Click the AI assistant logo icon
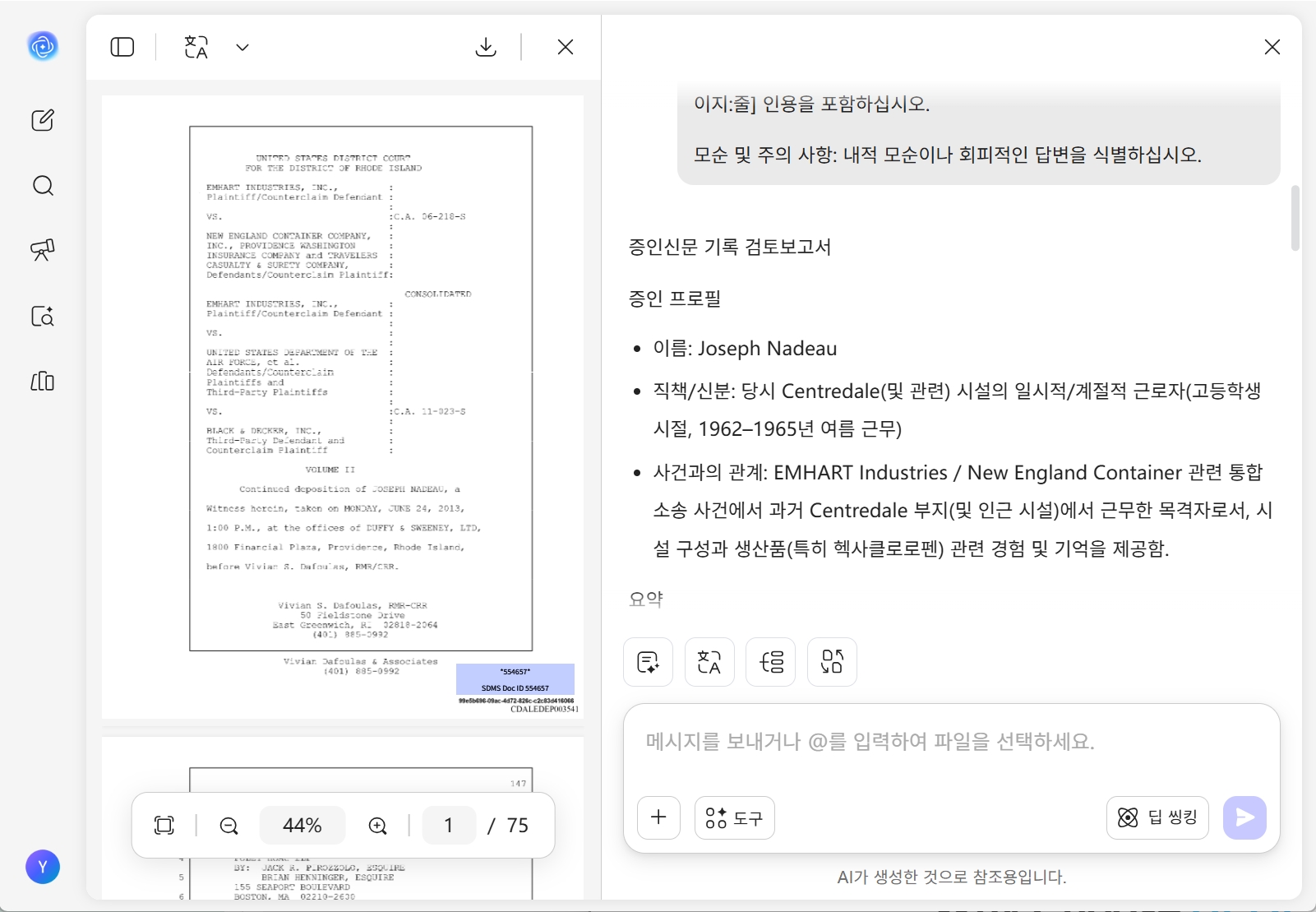The image size is (1316, 912). pyautogui.click(x=43, y=46)
